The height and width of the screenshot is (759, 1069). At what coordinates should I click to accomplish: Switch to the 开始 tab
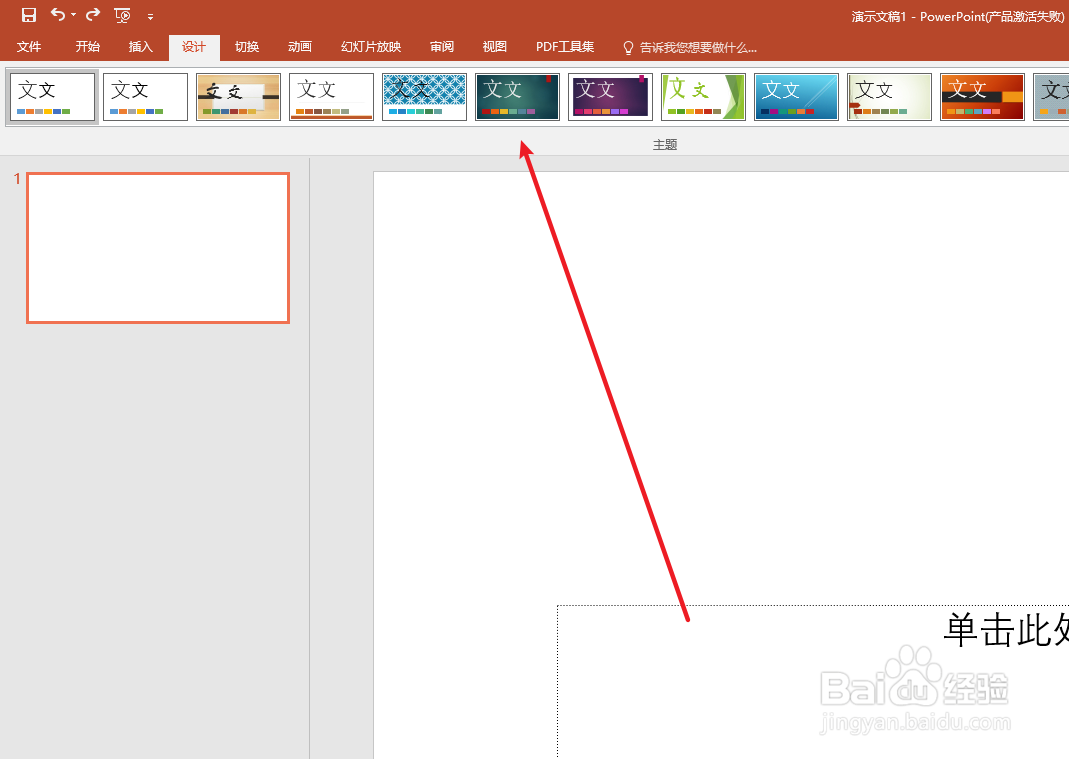[x=87, y=46]
